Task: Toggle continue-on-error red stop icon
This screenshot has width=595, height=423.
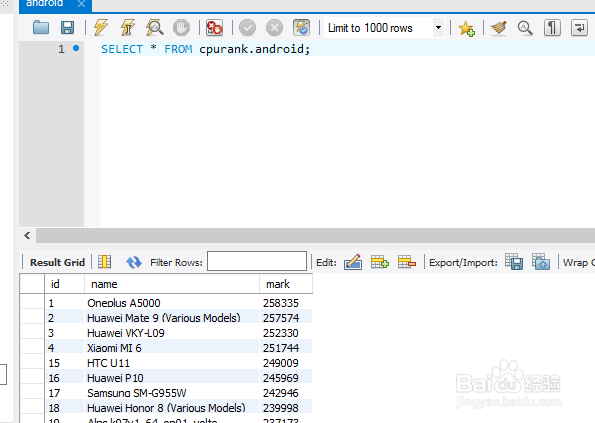Action: pyautogui.click(x=214, y=28)
